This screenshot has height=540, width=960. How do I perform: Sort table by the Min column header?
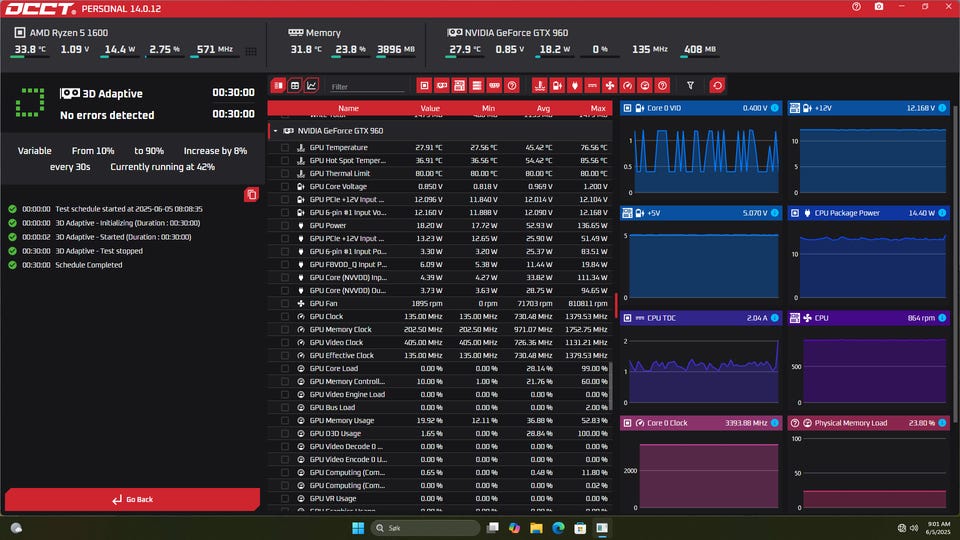[488, 108]
